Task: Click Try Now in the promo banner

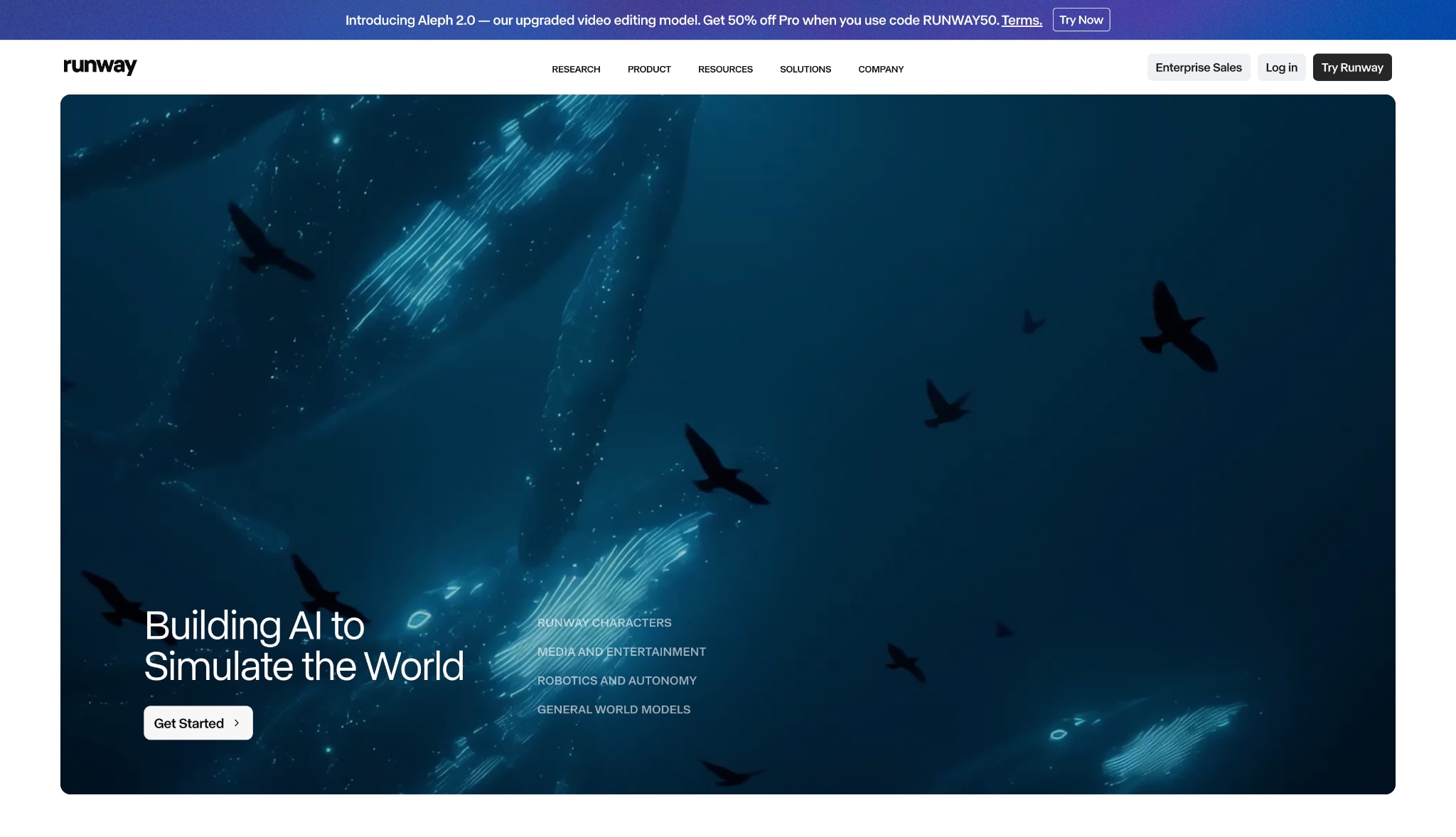Action: point(1081,20)
